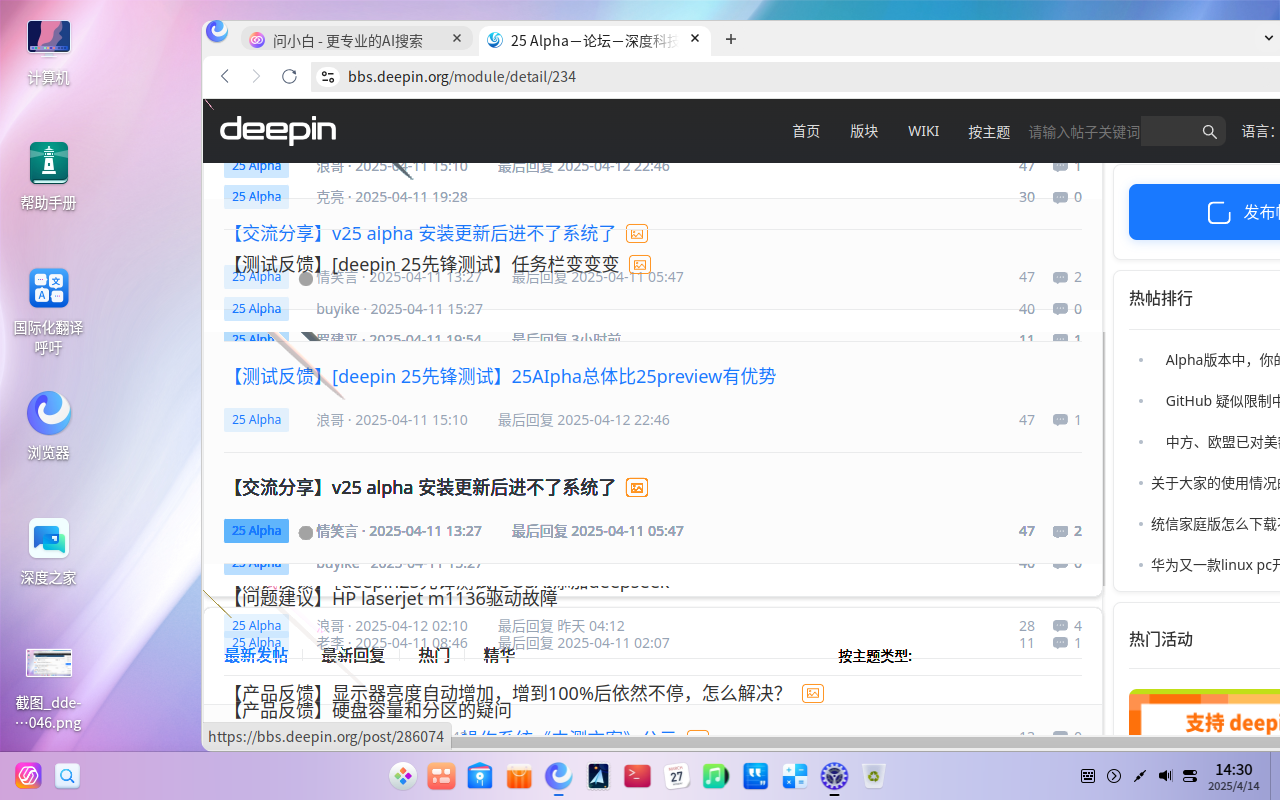The height and width of the screenshot is (800, 1280).
Task: Open a new browser tab with plus
Action: [x=731, y=39]
